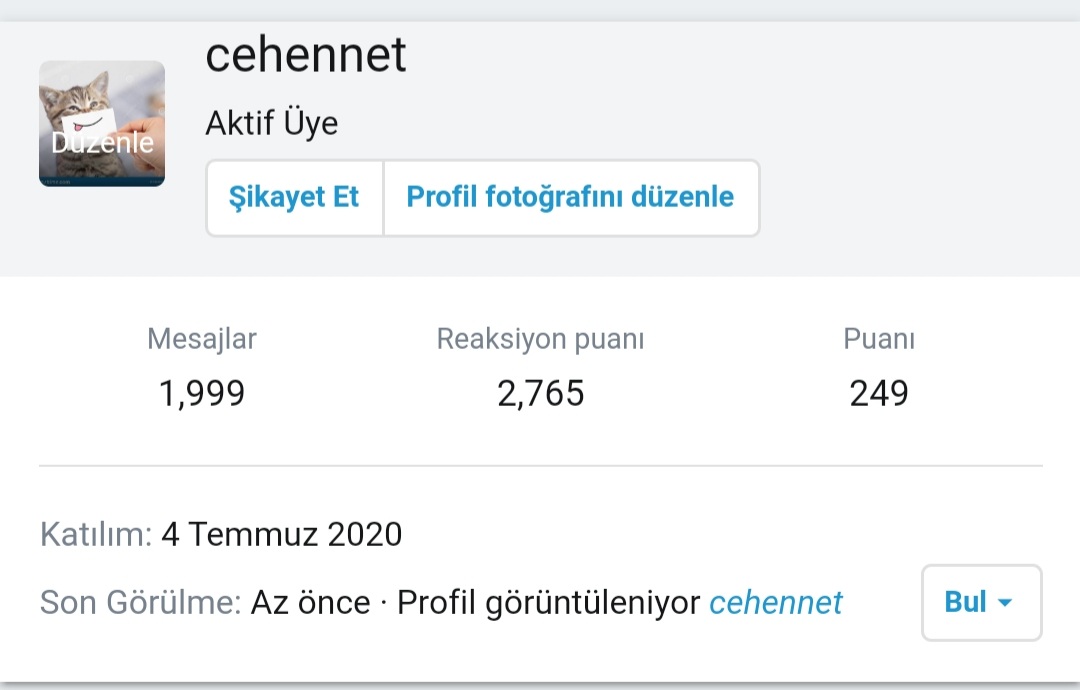Click the Reaksiyon puanı label
The image size is (1080, 690).
click(x=540, y=339)
